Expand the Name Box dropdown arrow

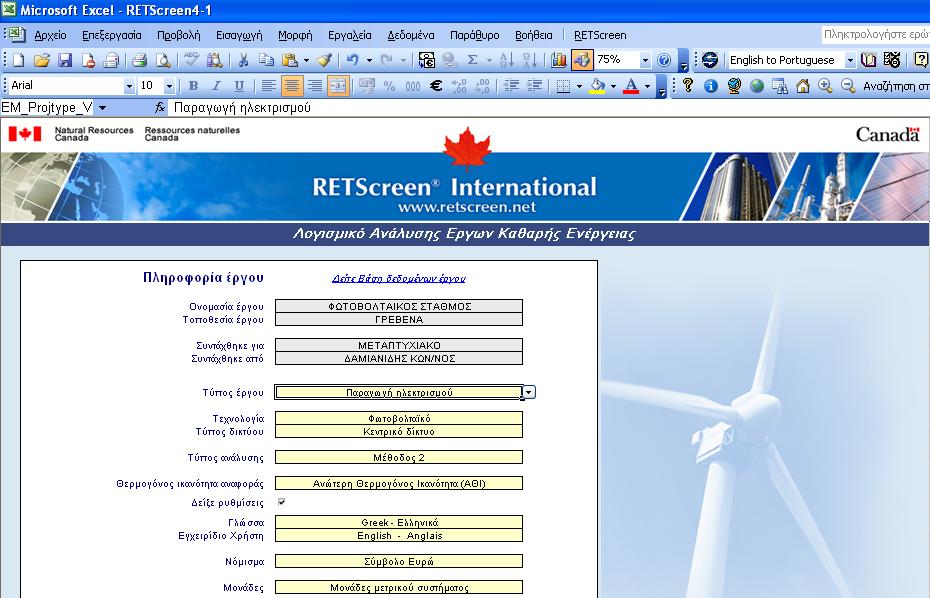pos(103,107)
